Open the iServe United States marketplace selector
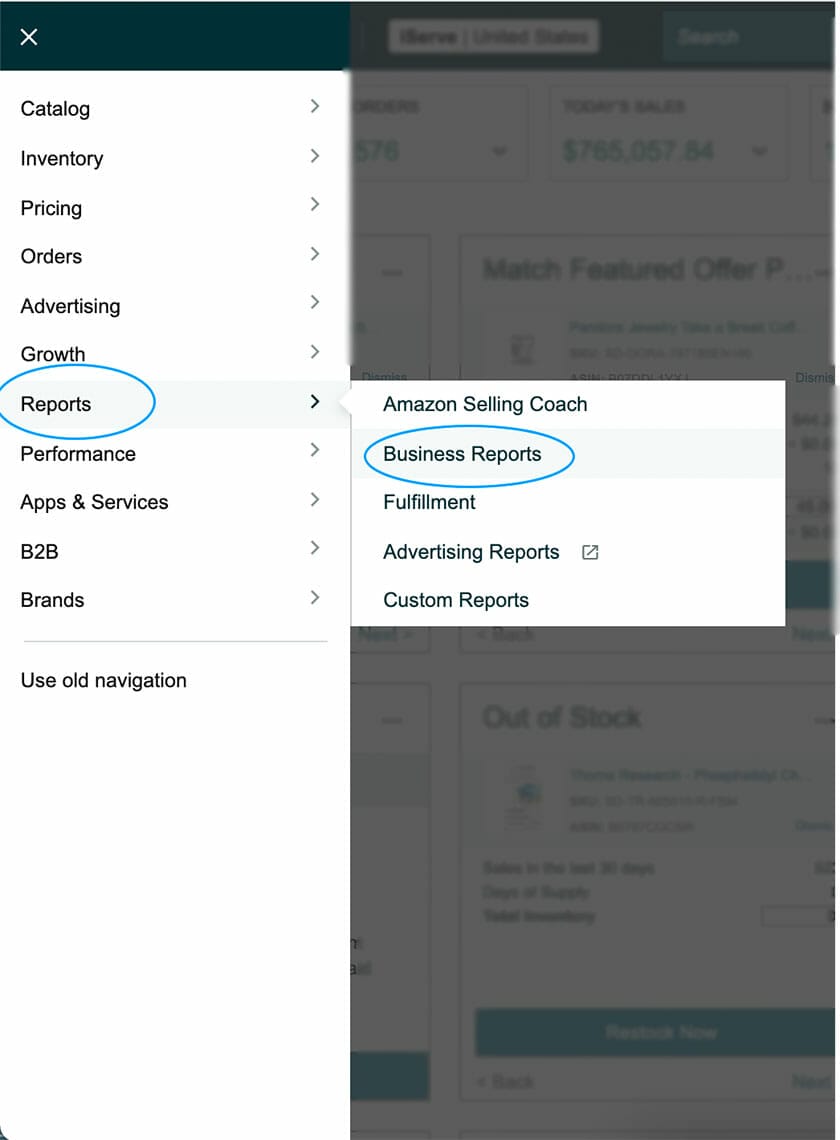840x1140 pixels. 492,36
